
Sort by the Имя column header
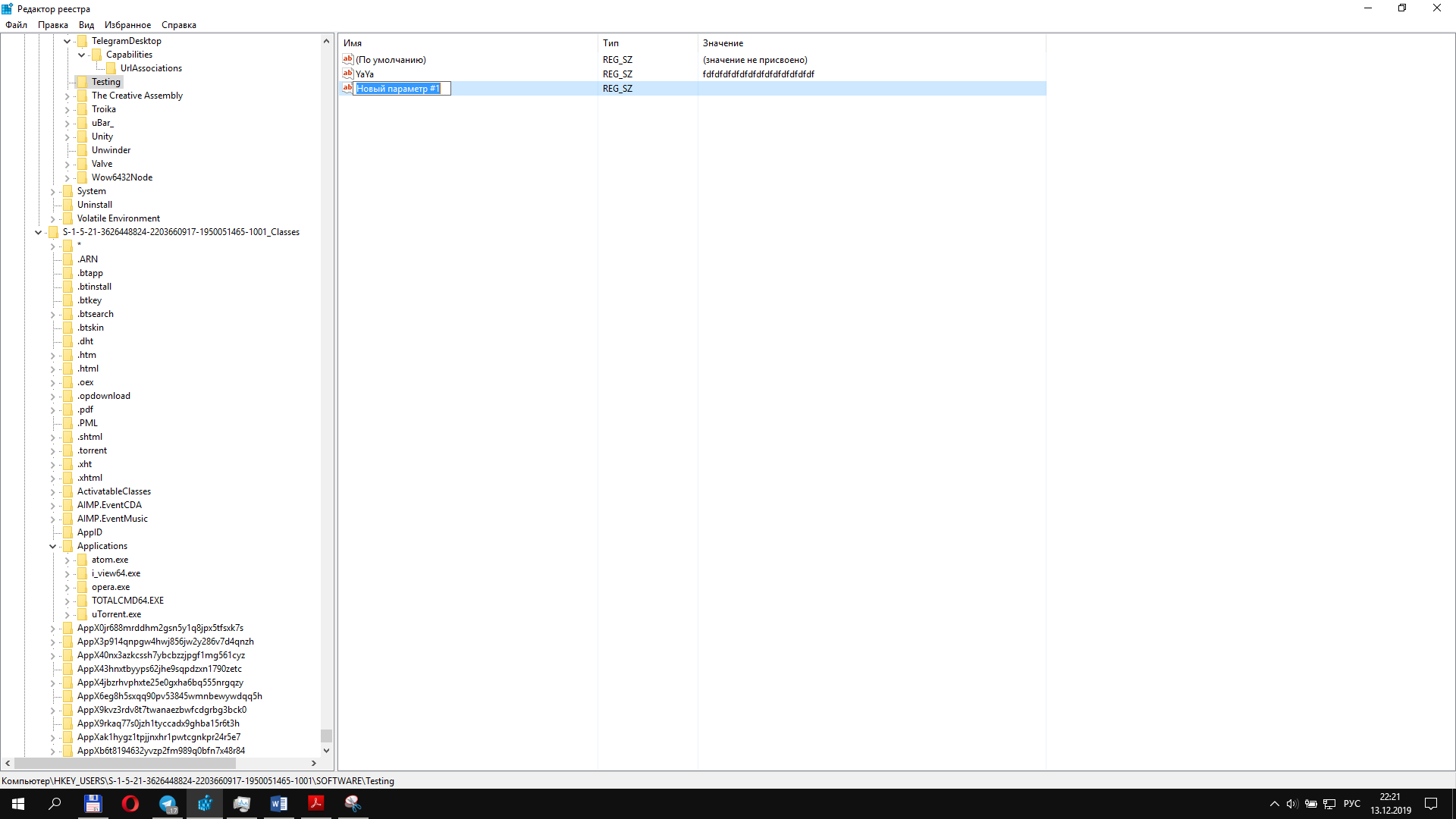[468, 43]
